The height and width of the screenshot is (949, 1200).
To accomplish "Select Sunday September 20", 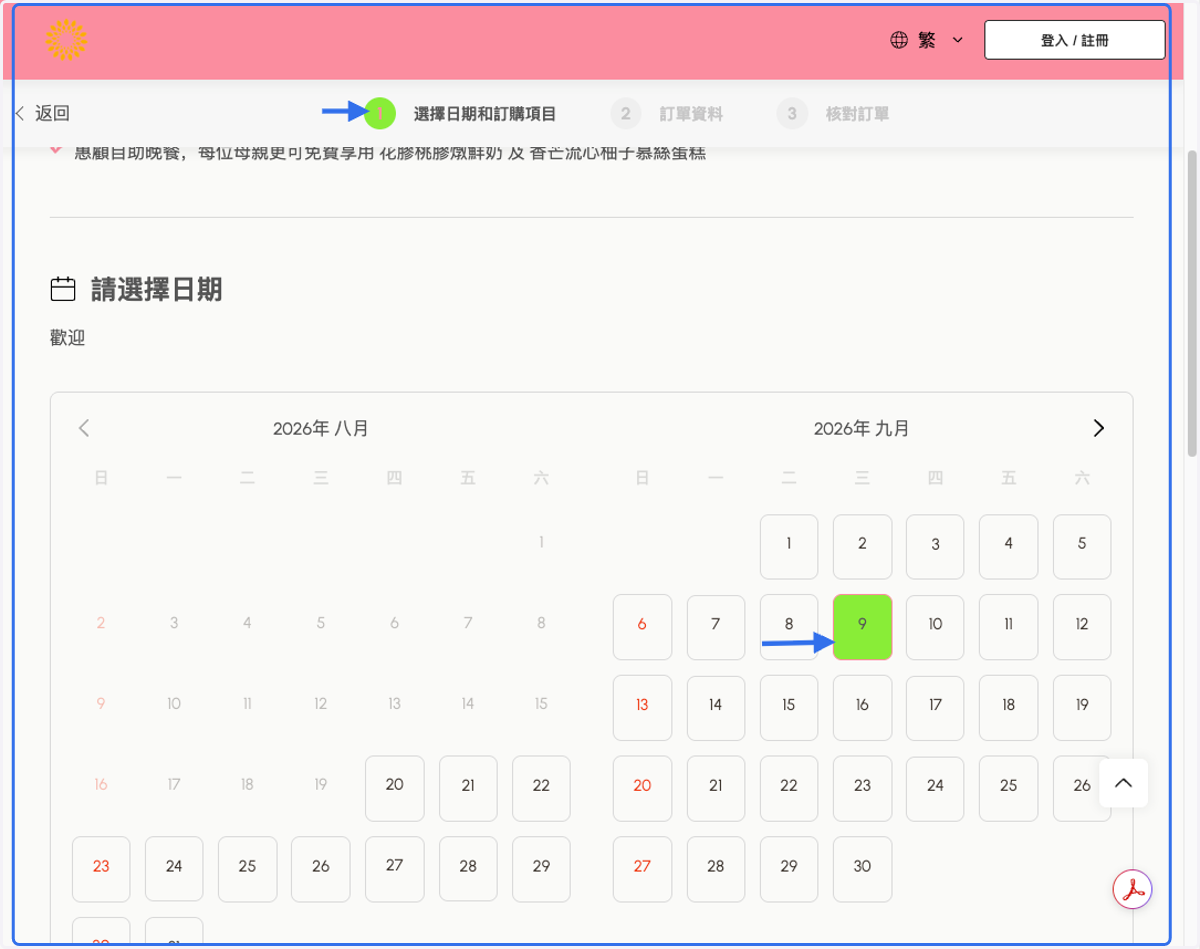I will [x=642, y=788].
